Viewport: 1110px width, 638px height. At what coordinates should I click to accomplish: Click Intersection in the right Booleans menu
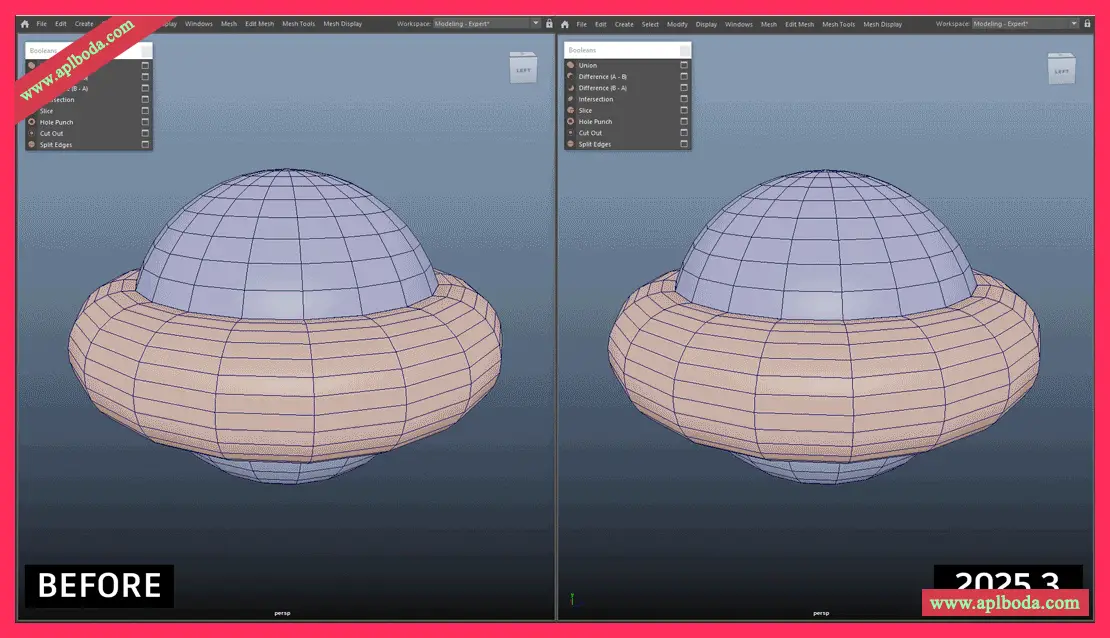tap(595, 99)
